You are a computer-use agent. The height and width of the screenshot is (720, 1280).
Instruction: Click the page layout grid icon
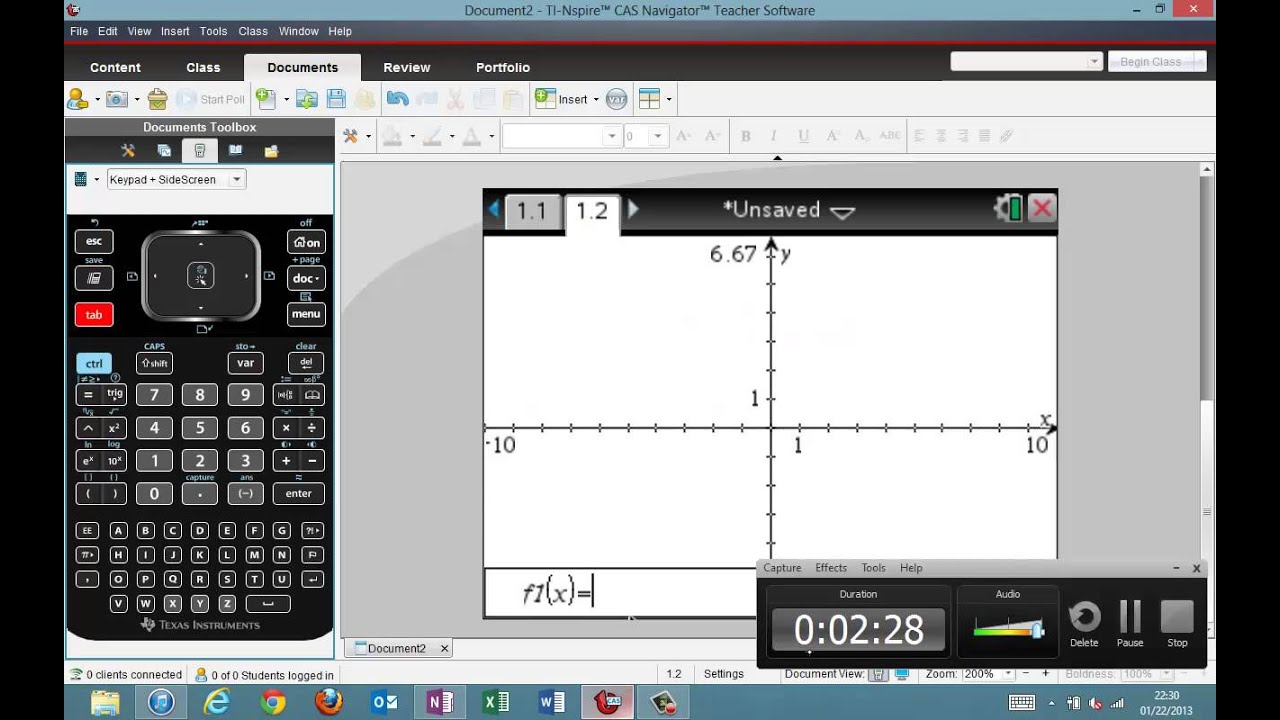coord(649,99)
